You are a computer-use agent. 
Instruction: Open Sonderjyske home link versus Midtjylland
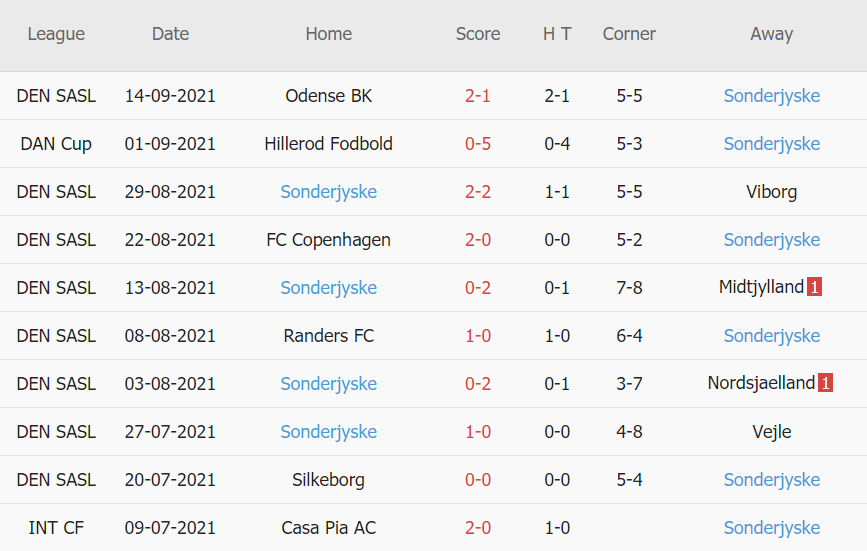pyautogui.click(x=328, y=288)
